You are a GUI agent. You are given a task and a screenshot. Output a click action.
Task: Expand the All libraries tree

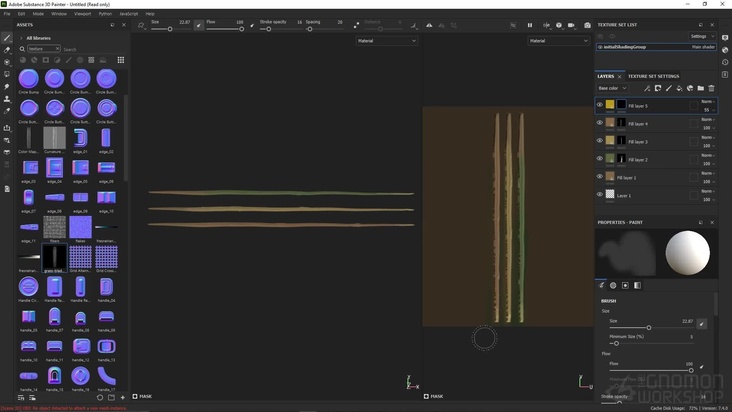point(21,38)
